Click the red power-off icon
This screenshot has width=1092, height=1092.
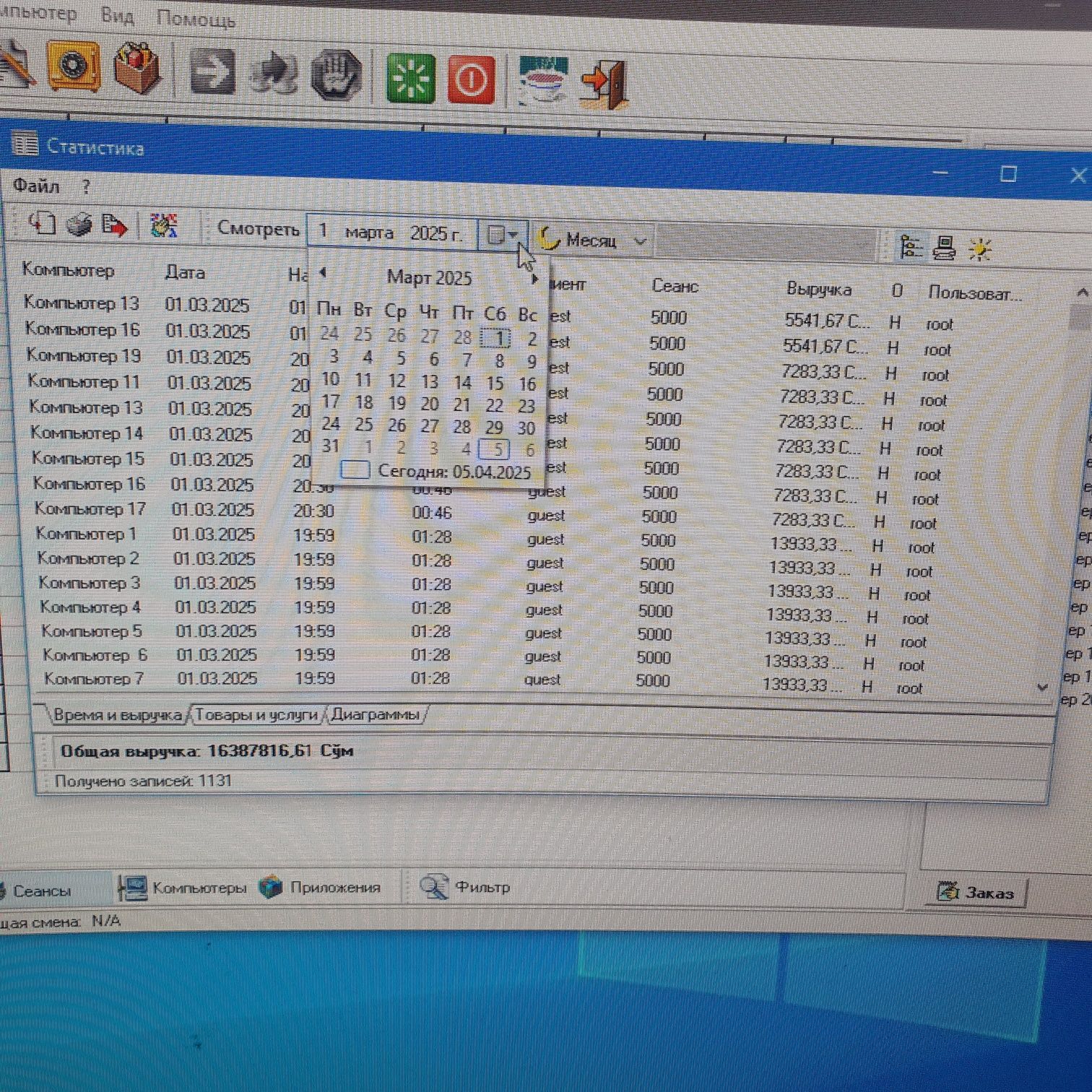coord(472,79)
